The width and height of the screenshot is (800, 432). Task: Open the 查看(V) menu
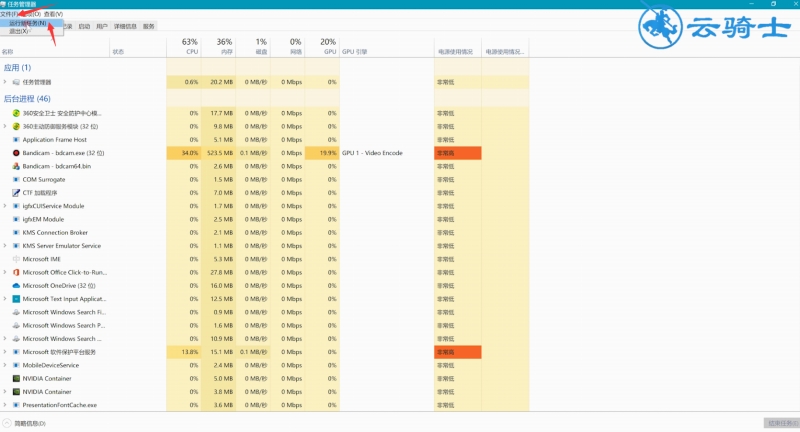click(53, 14)
